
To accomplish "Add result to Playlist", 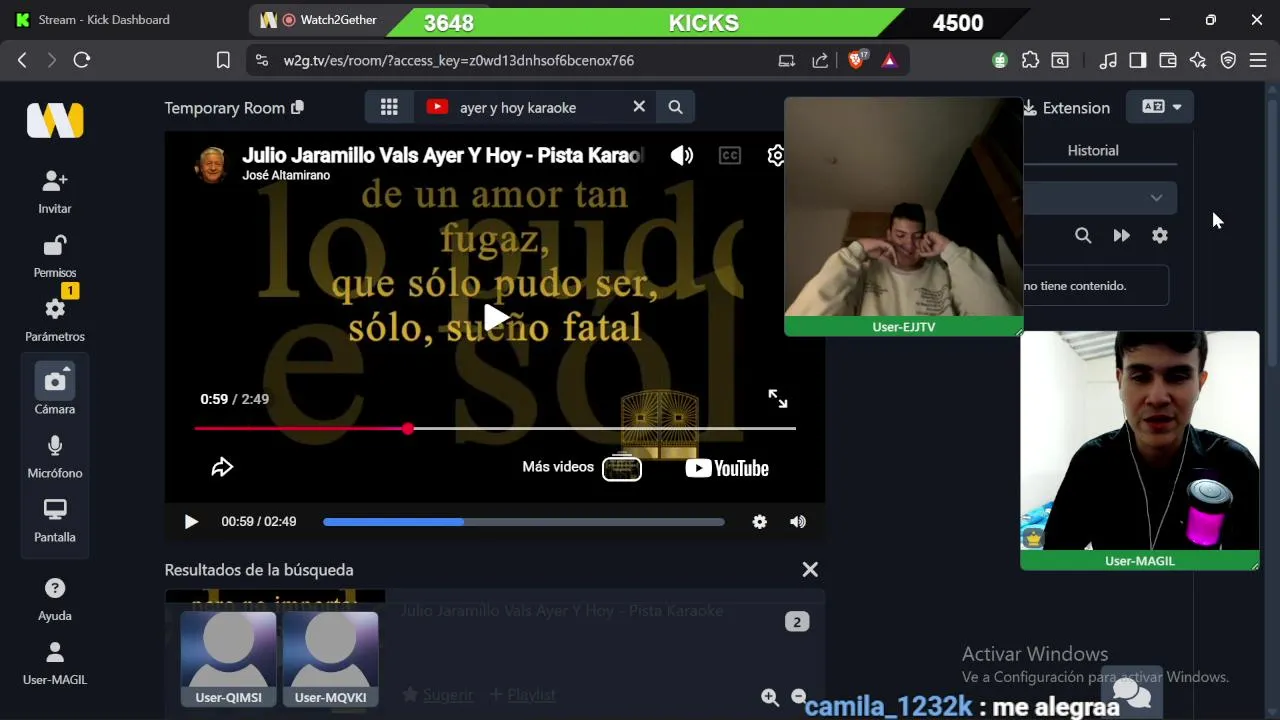I will [522, 694].
